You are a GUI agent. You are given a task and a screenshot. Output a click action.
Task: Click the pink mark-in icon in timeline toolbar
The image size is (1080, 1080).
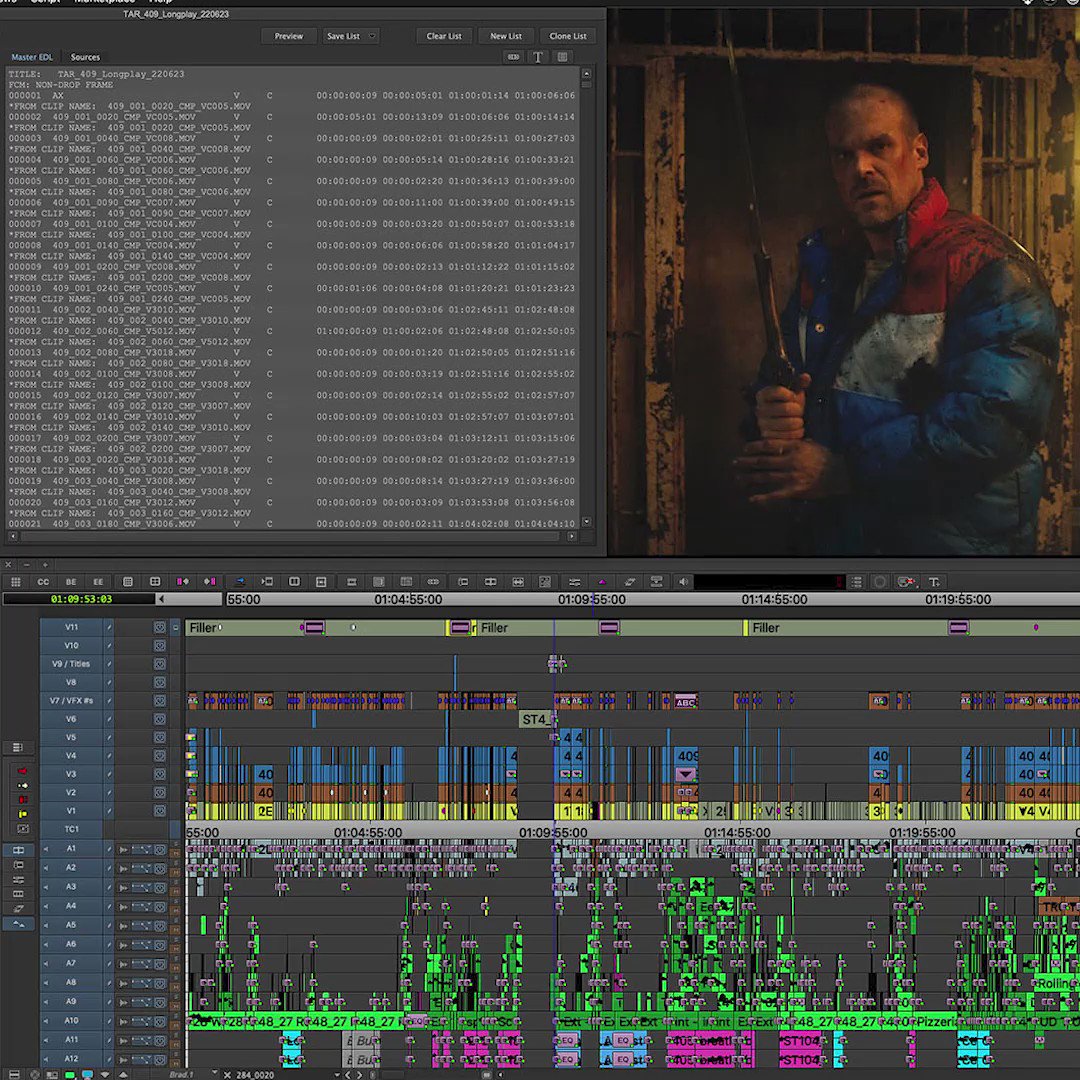click(183, 582)
